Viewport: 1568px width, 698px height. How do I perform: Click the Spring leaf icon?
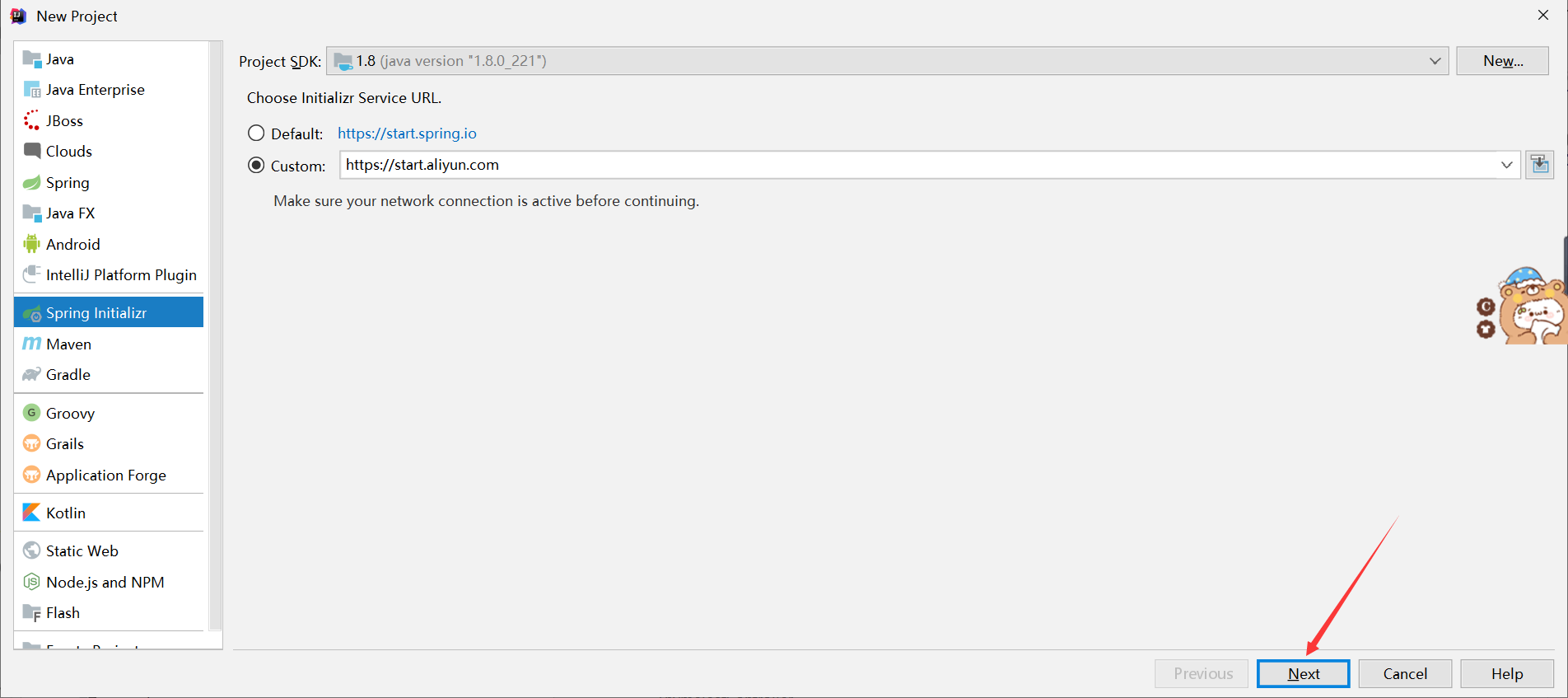click(x=32, y=182)
